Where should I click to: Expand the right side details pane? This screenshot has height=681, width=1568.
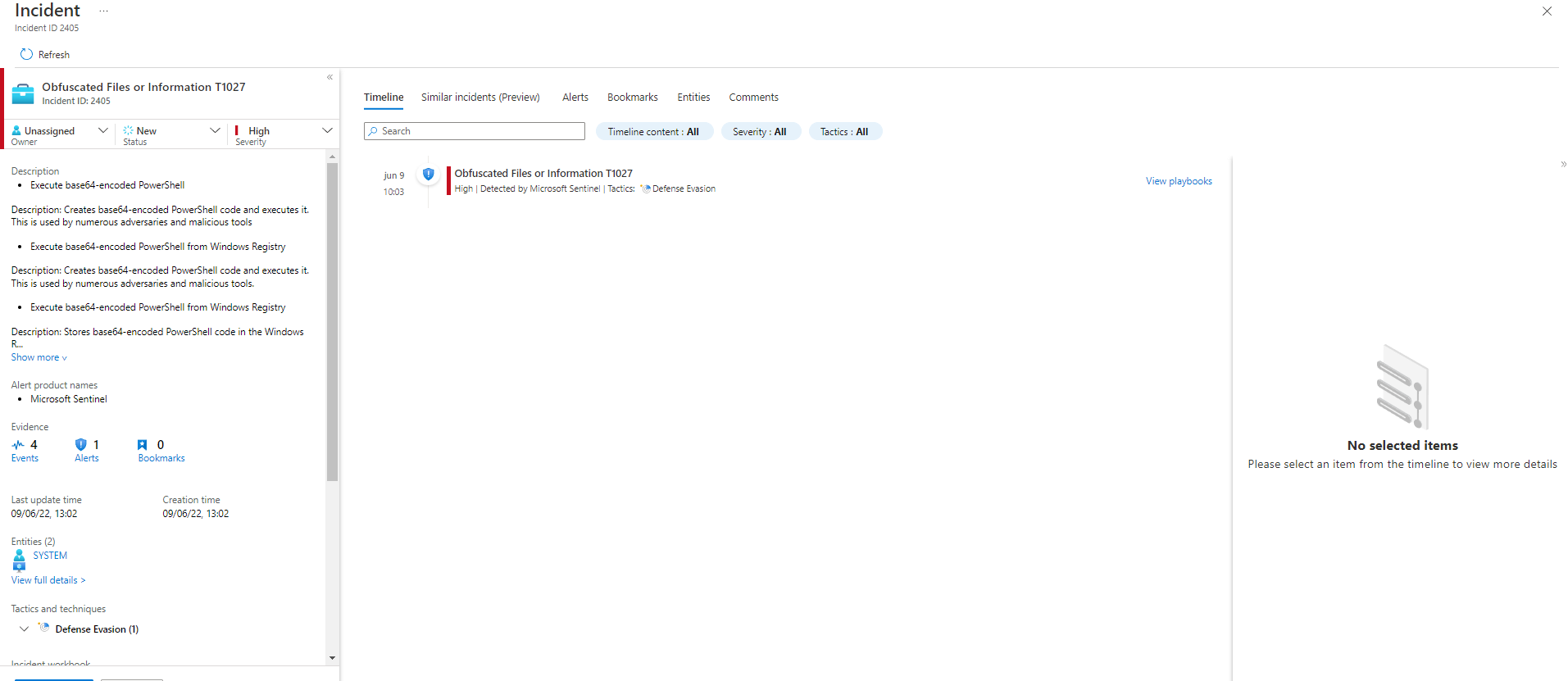click(x=1563, y=165)
